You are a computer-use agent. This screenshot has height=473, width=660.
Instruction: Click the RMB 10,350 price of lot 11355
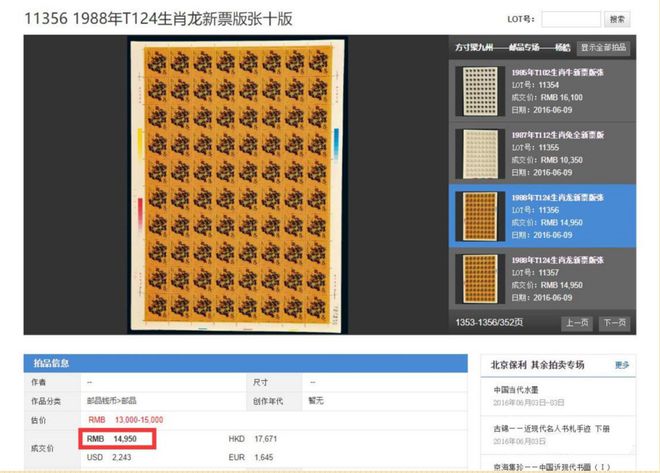562,160
